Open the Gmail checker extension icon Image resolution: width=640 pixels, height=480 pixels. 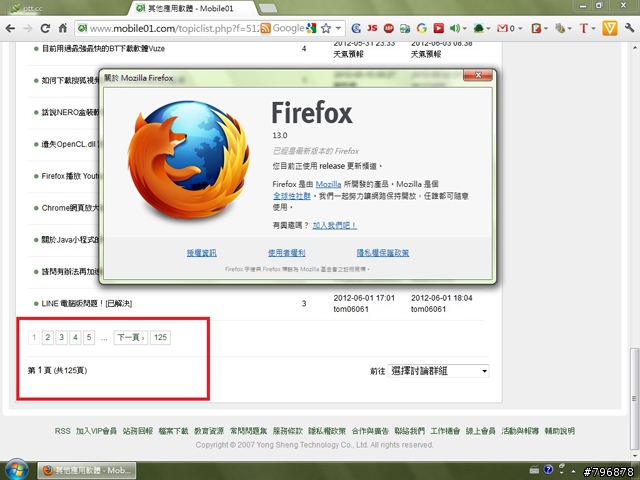[x=502, y=28]
